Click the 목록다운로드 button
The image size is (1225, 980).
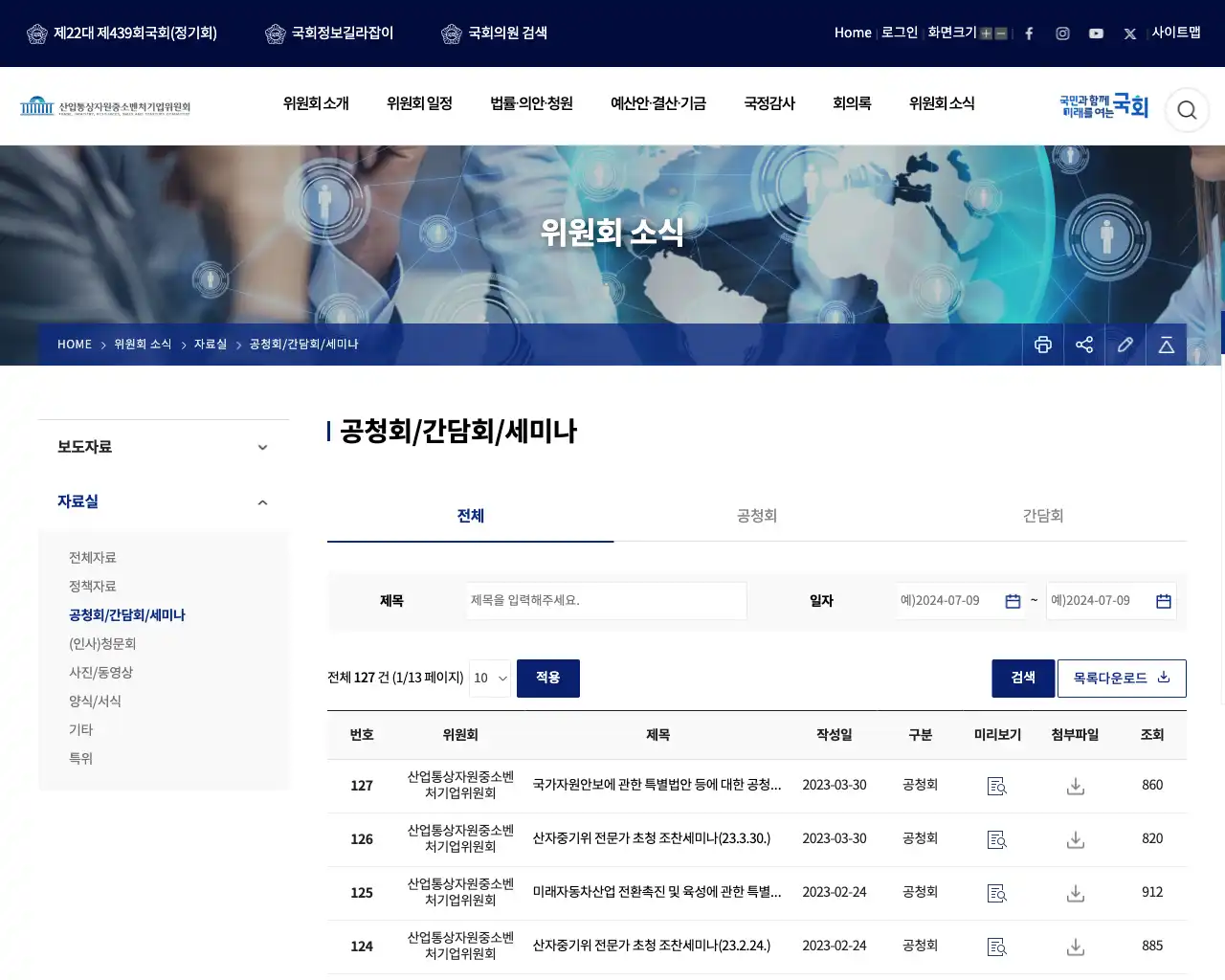pyautogui.click(x=1122, y=678)
